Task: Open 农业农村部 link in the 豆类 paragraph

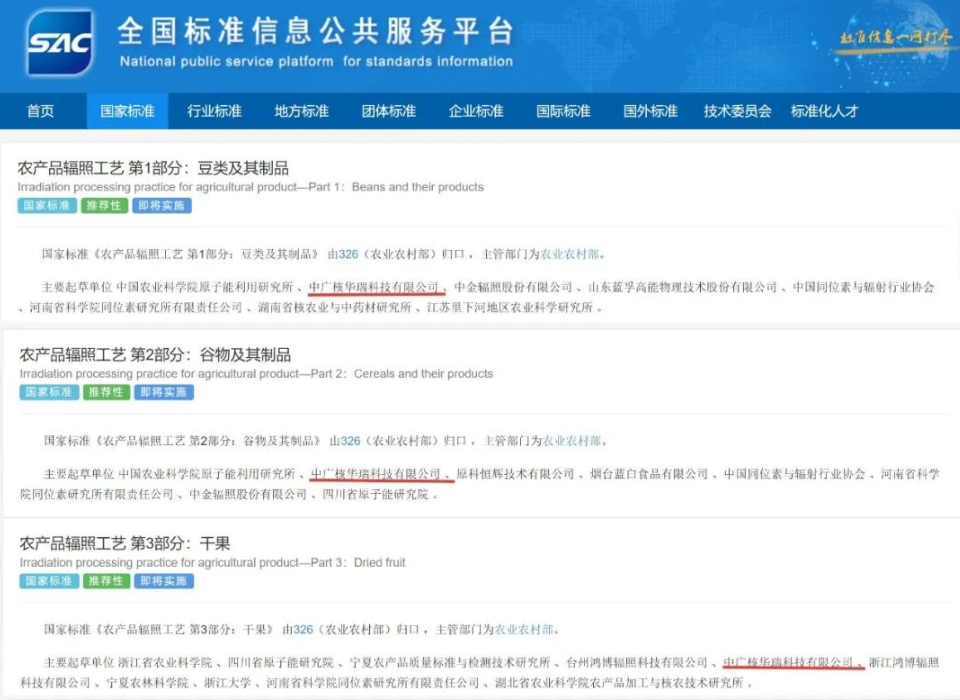Action: click(569, 254)
